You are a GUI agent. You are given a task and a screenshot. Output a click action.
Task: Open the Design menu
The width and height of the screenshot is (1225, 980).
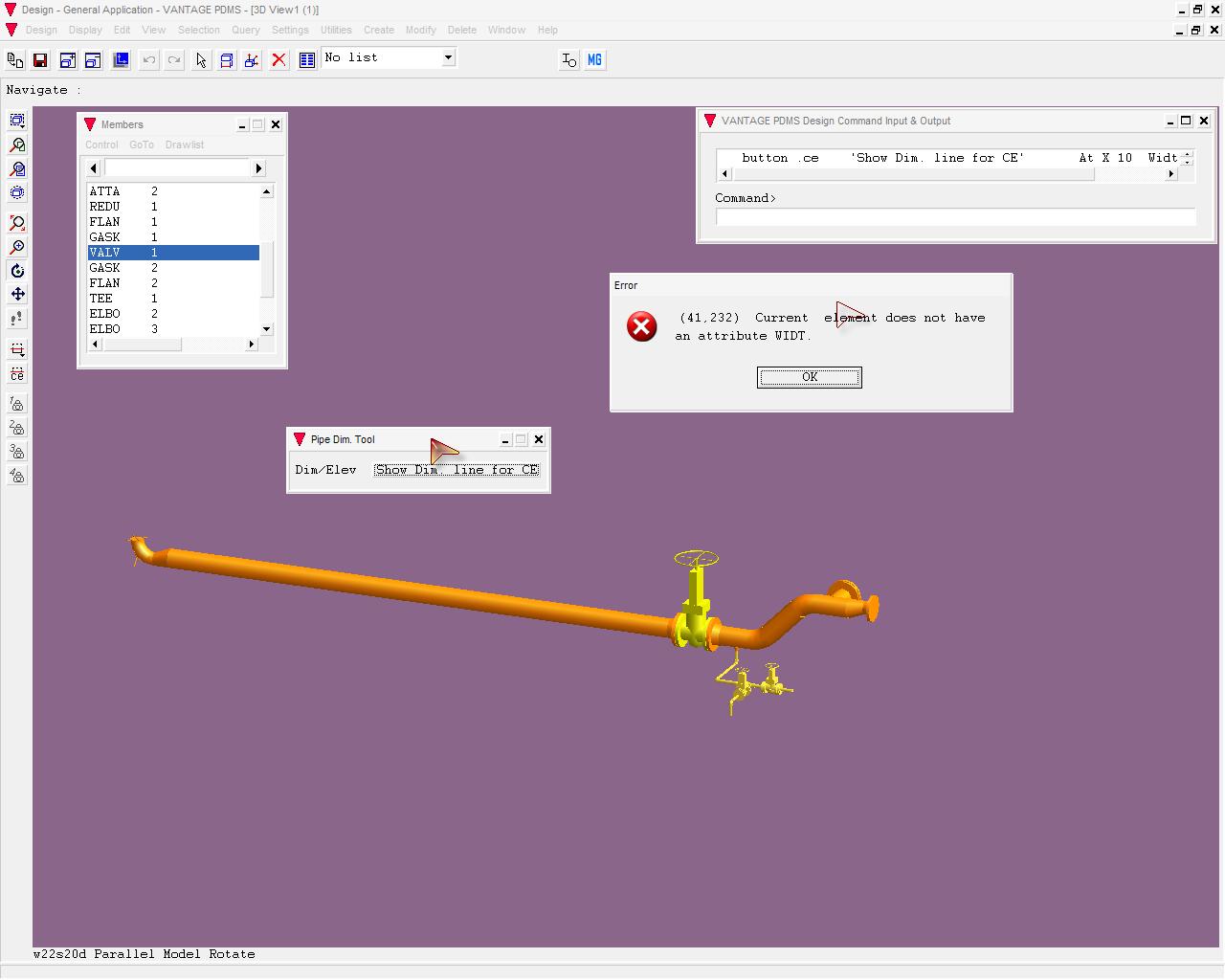[41, 30]
